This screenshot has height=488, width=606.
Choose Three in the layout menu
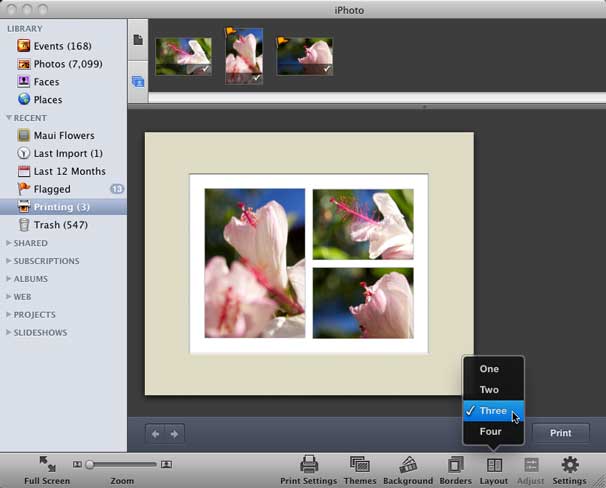[494, 411]
